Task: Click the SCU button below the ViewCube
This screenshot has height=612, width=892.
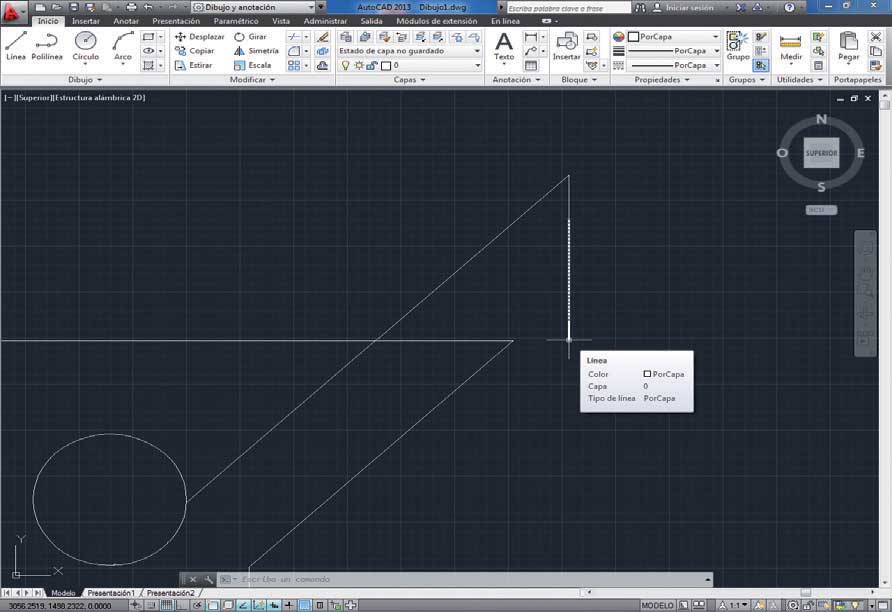Action: [821, 210]
